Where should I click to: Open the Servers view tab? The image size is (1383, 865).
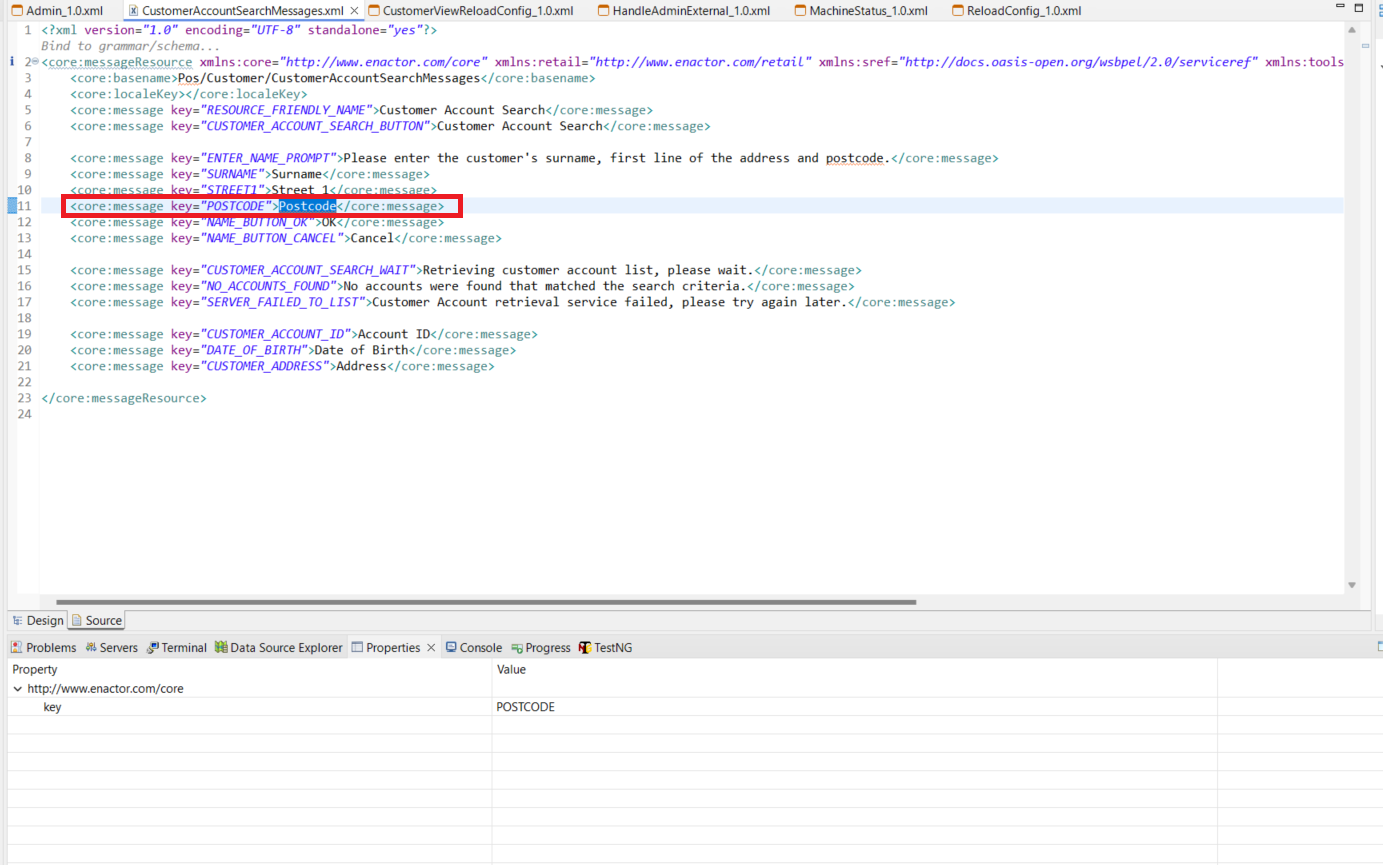pyautogui.click(x=111, y=648)
